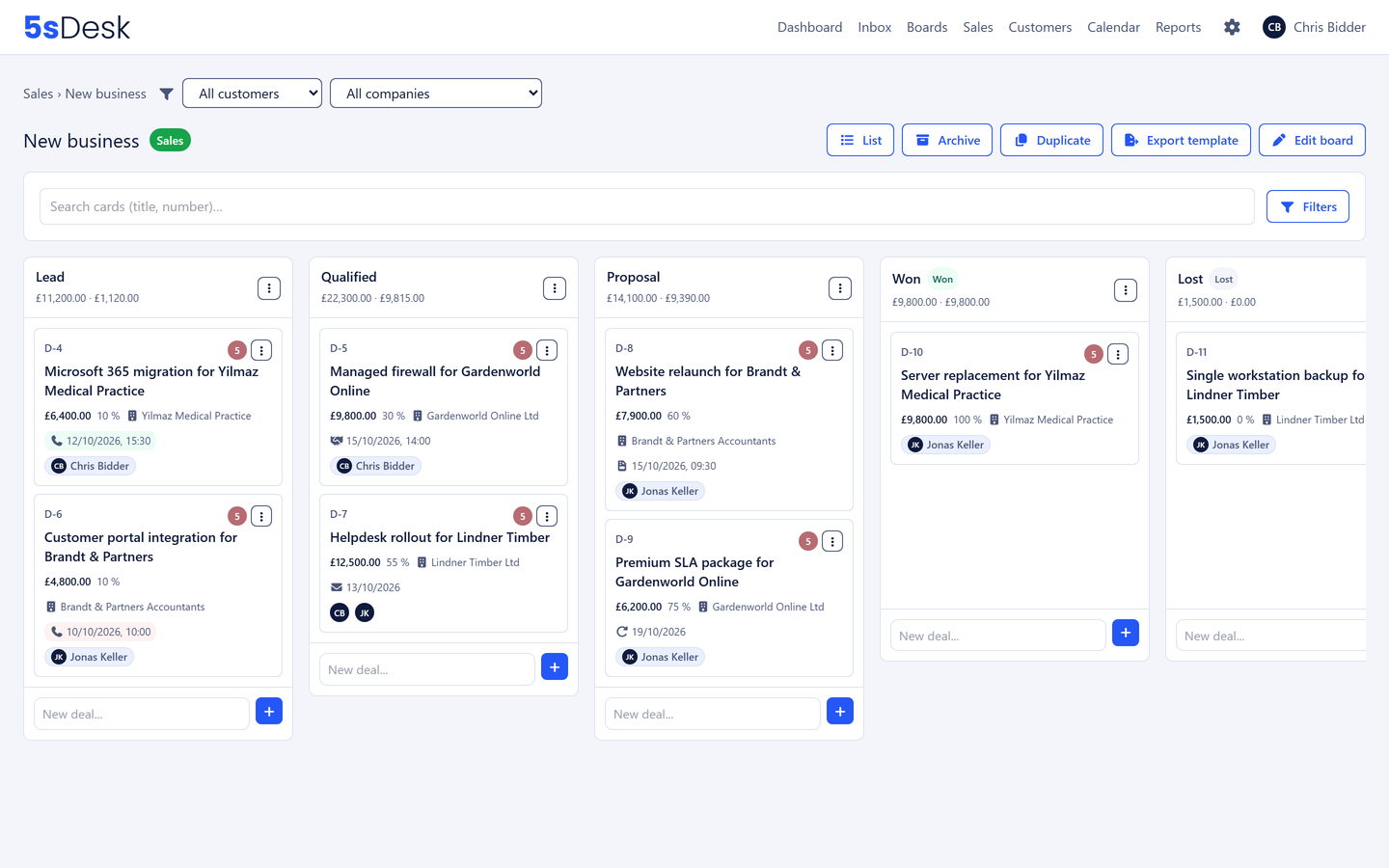
Task: Add a new deal in Won column
Action: coord(1126,633)
